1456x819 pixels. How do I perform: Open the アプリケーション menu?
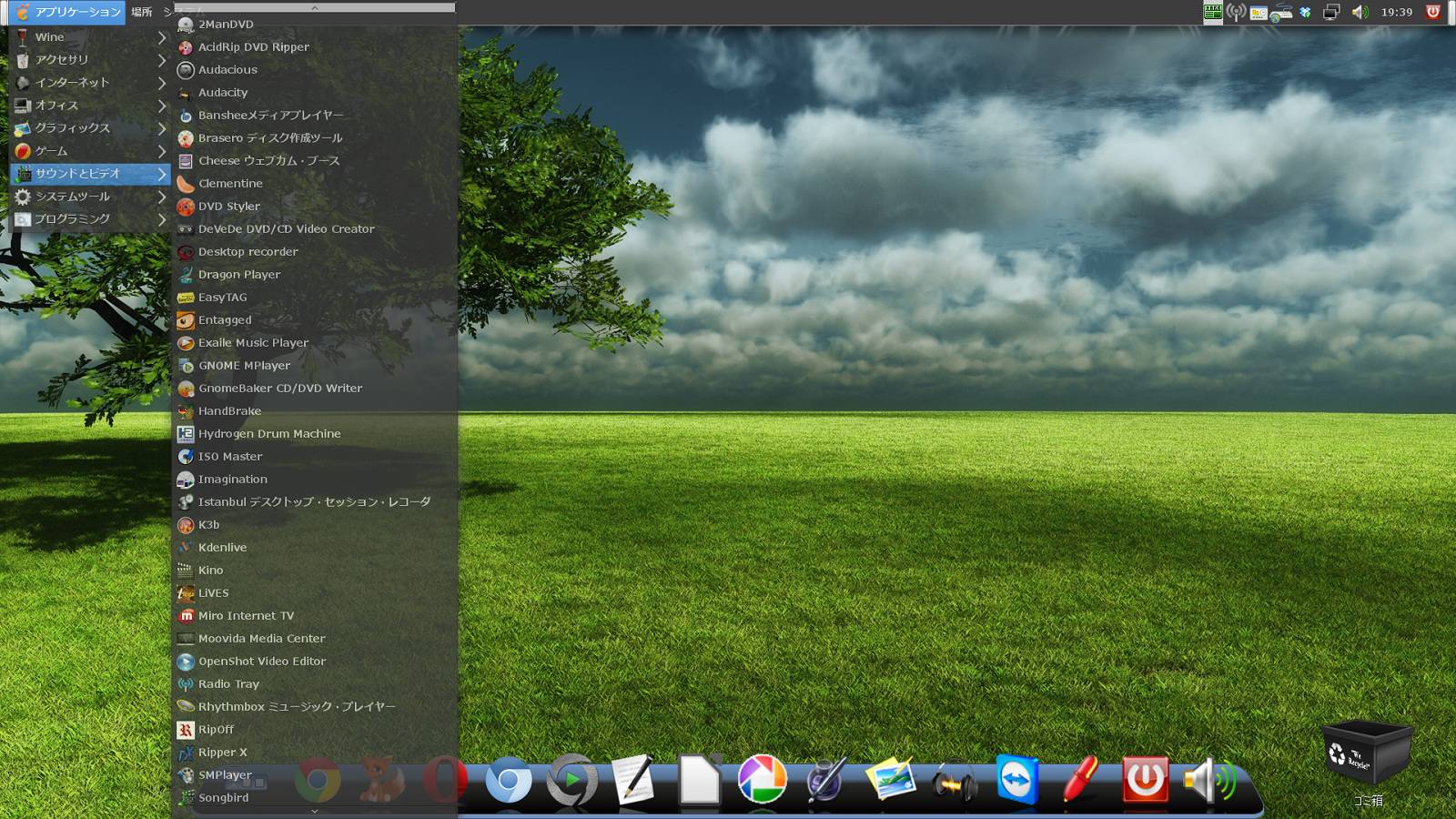(68, 12)
